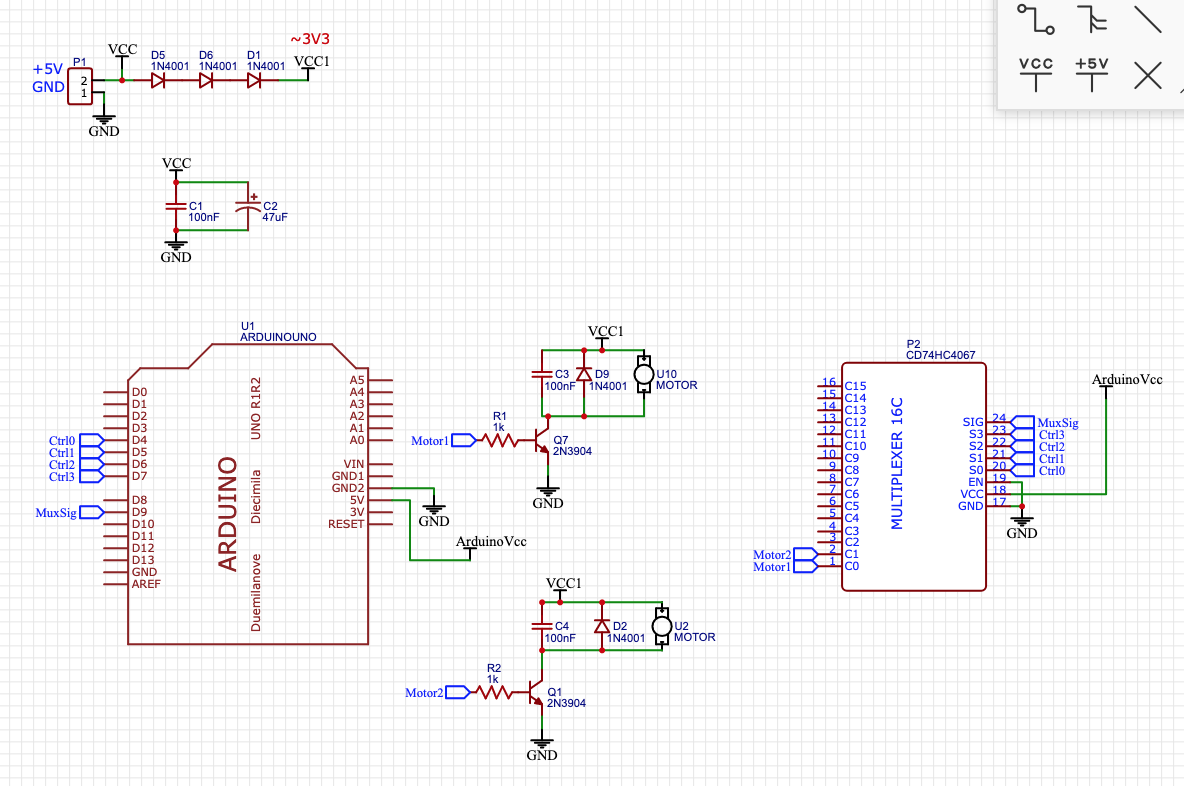
Task: Click the RESET pin label on Arduino
Action: [x=346, y=524]
